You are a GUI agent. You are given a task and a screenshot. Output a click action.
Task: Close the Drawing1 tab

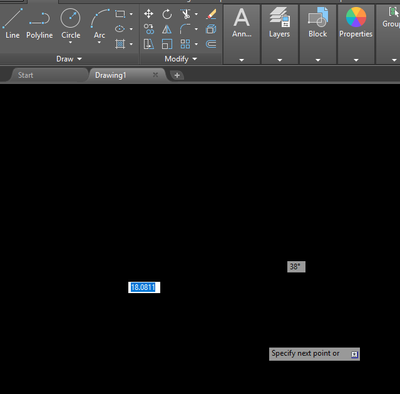(155, 75)
